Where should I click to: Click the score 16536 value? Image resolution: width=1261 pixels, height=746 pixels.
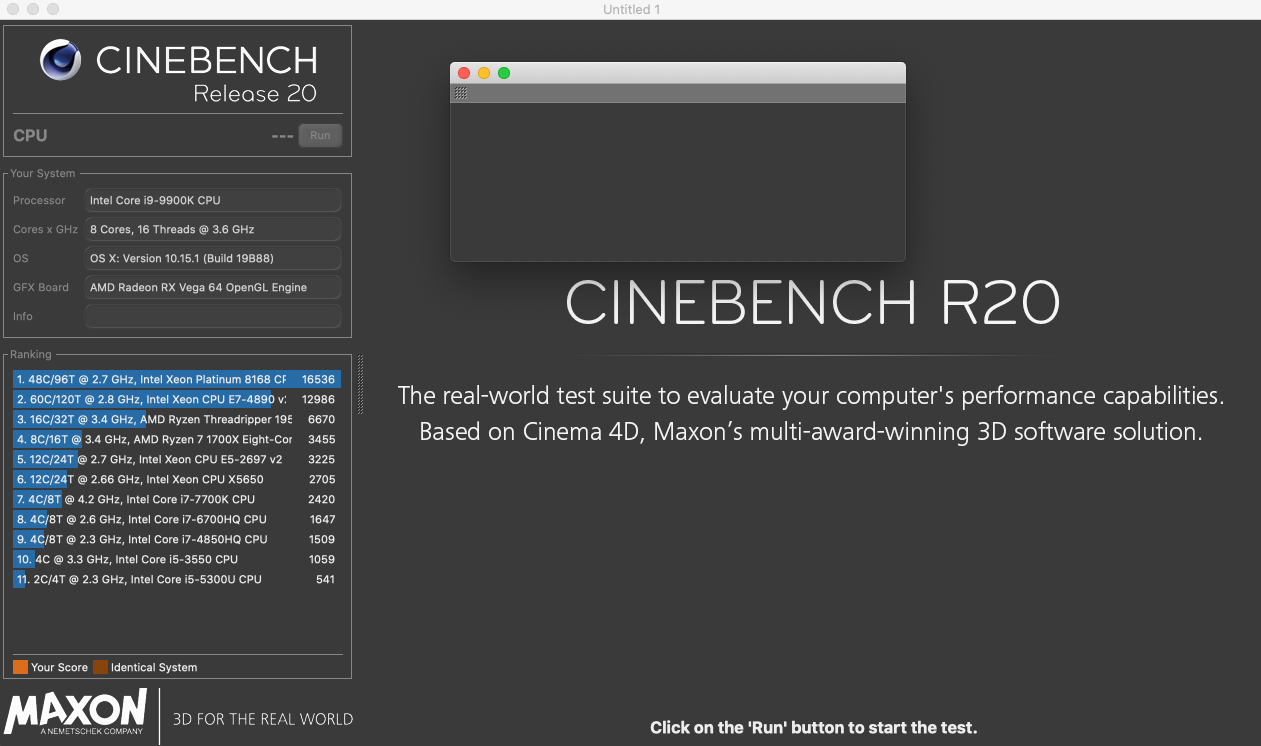coord(318,380)
